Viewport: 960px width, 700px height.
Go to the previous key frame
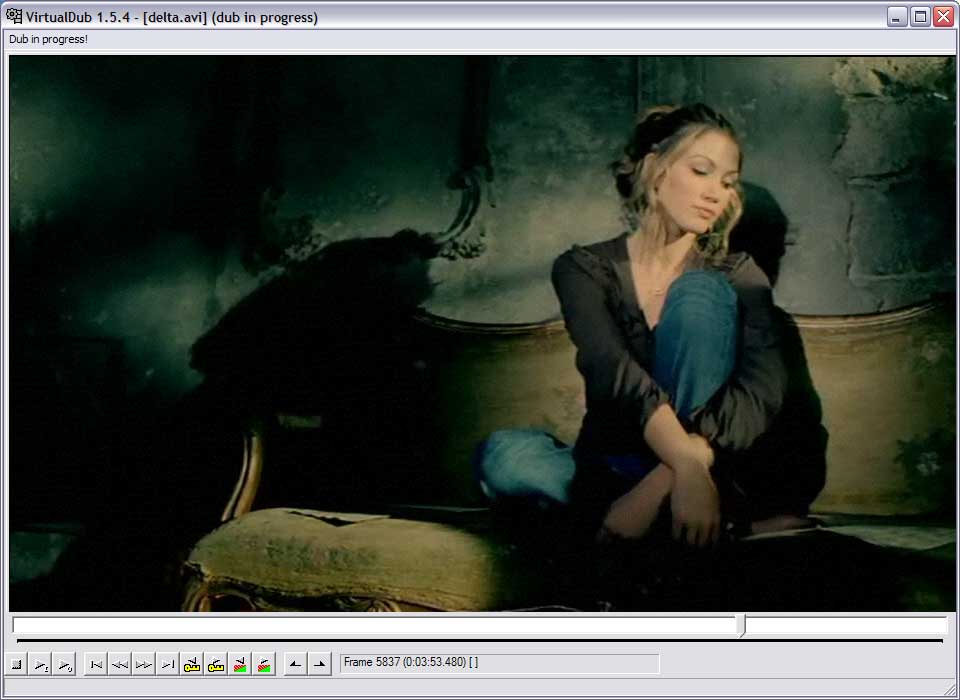192,664
